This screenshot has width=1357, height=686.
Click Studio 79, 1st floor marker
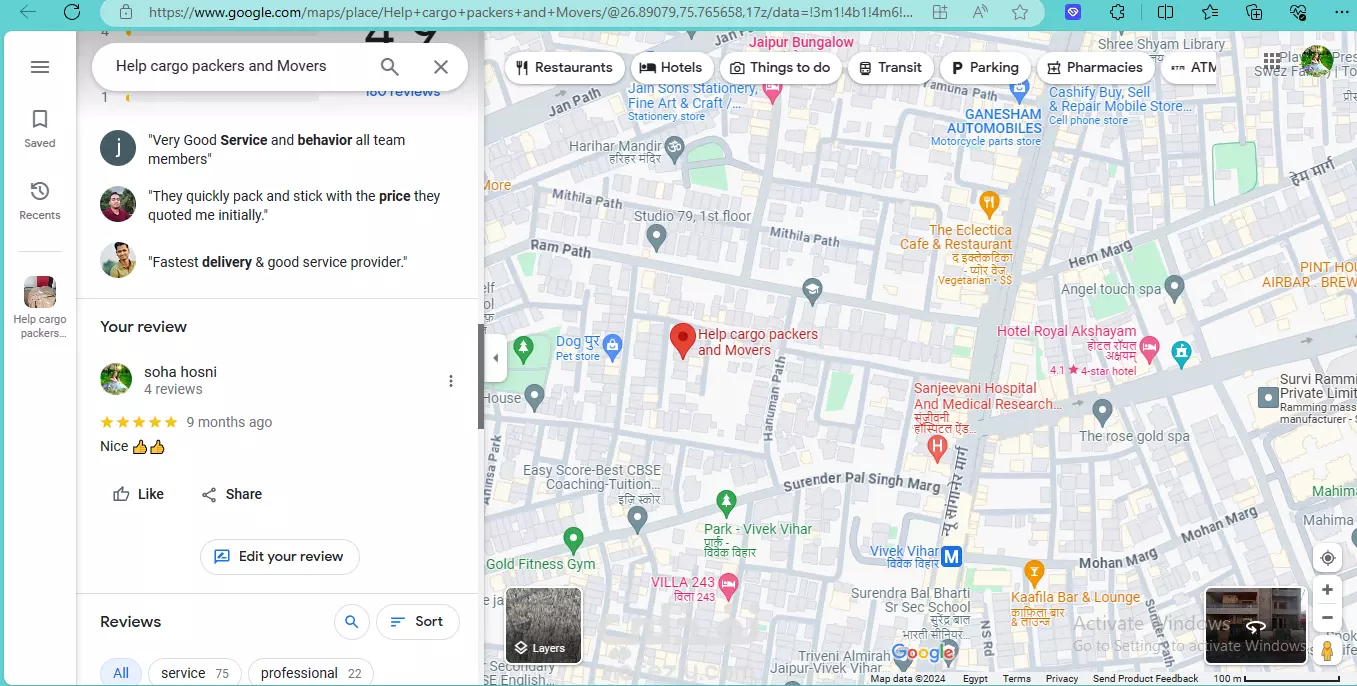[656, 238]
